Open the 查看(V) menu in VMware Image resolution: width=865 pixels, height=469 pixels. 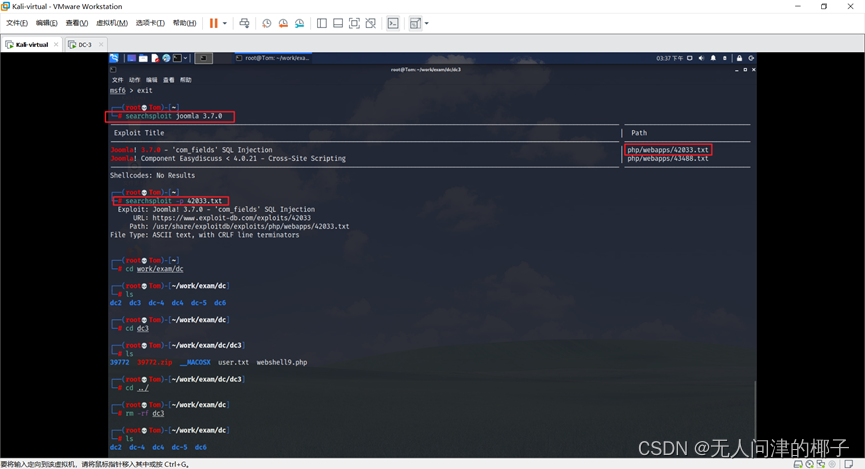[77, 23]
